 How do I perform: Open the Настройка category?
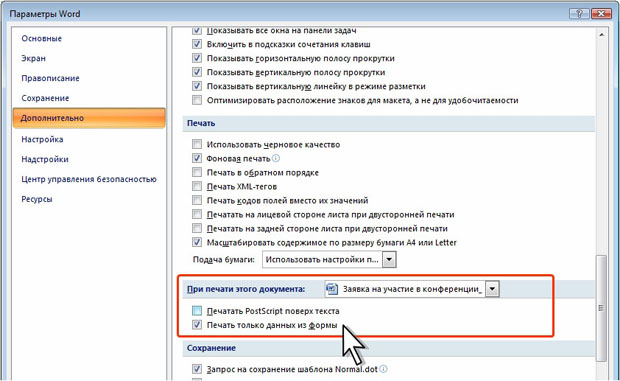point(42,139)
